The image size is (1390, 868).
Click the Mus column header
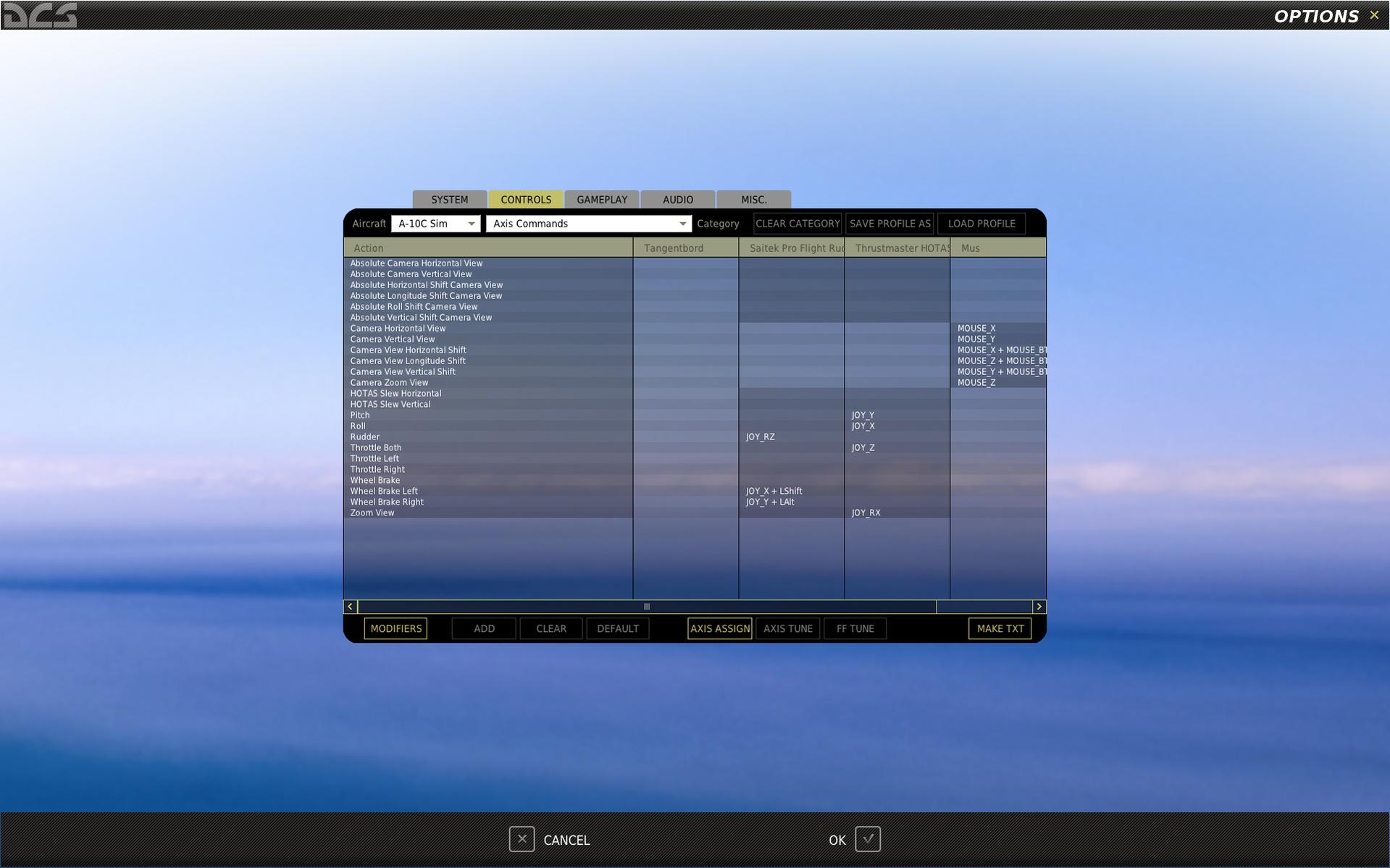click(x=998, y=248)
